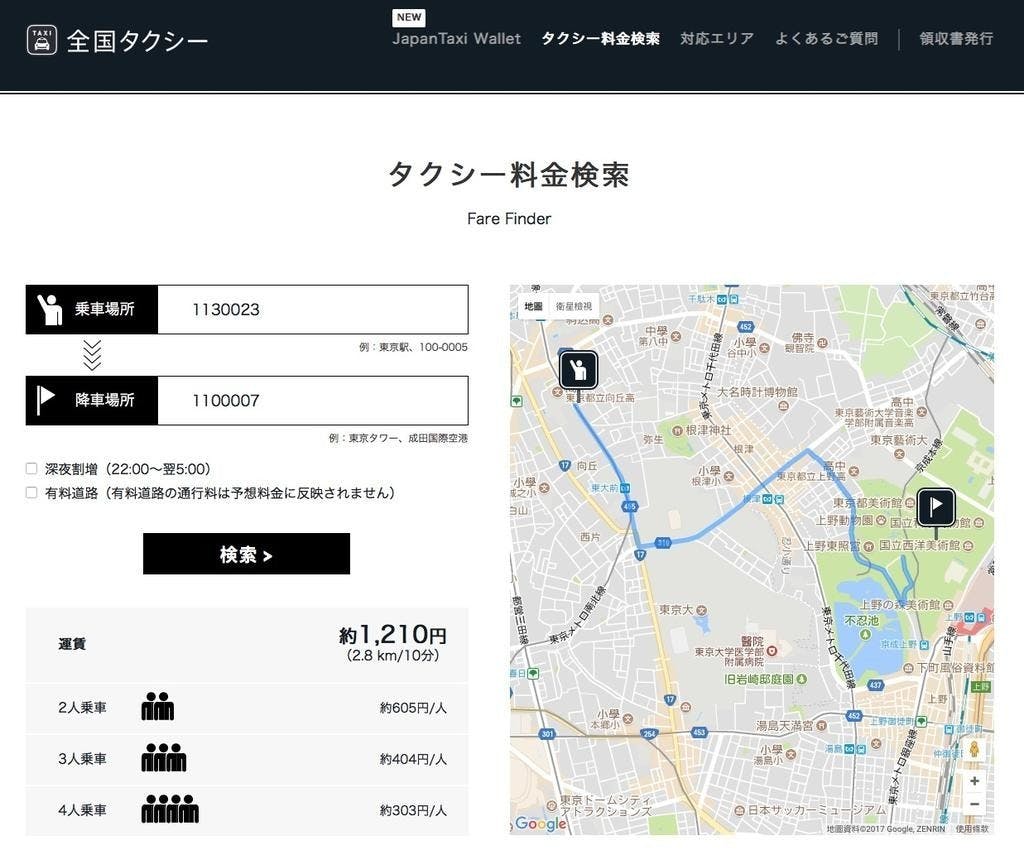The height and width of the screenshot is (855, 1024).
Task: Click the 4-passenger people icon
Action: tap(170, 809)
